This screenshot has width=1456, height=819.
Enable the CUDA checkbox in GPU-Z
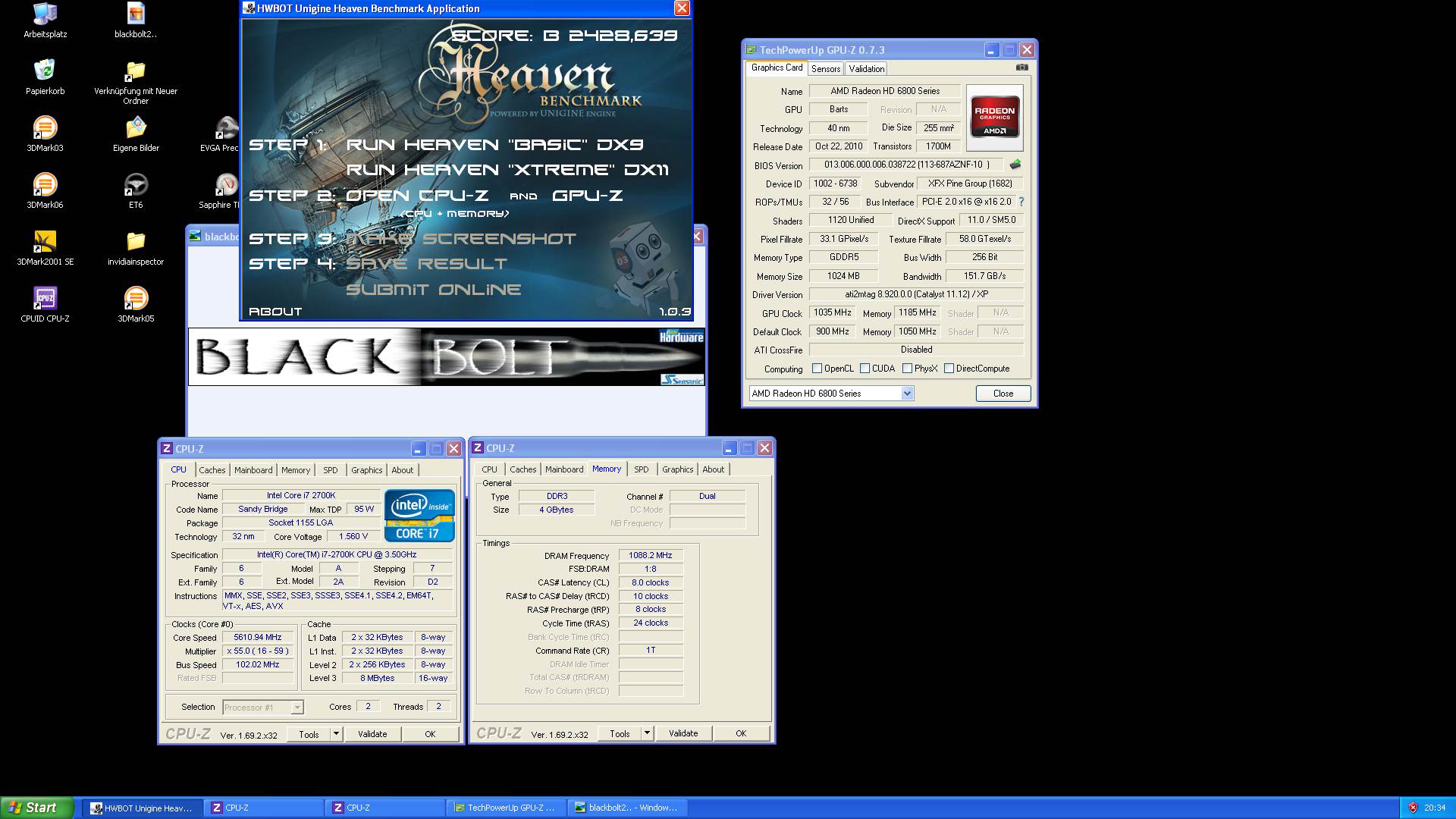pyautogui.click(x=864, y=369)
